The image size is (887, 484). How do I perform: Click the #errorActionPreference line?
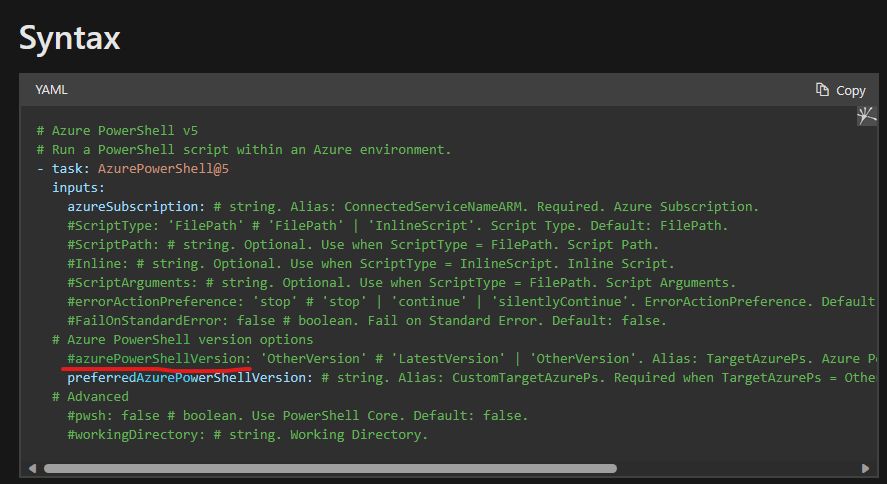[x=471, y=301]
